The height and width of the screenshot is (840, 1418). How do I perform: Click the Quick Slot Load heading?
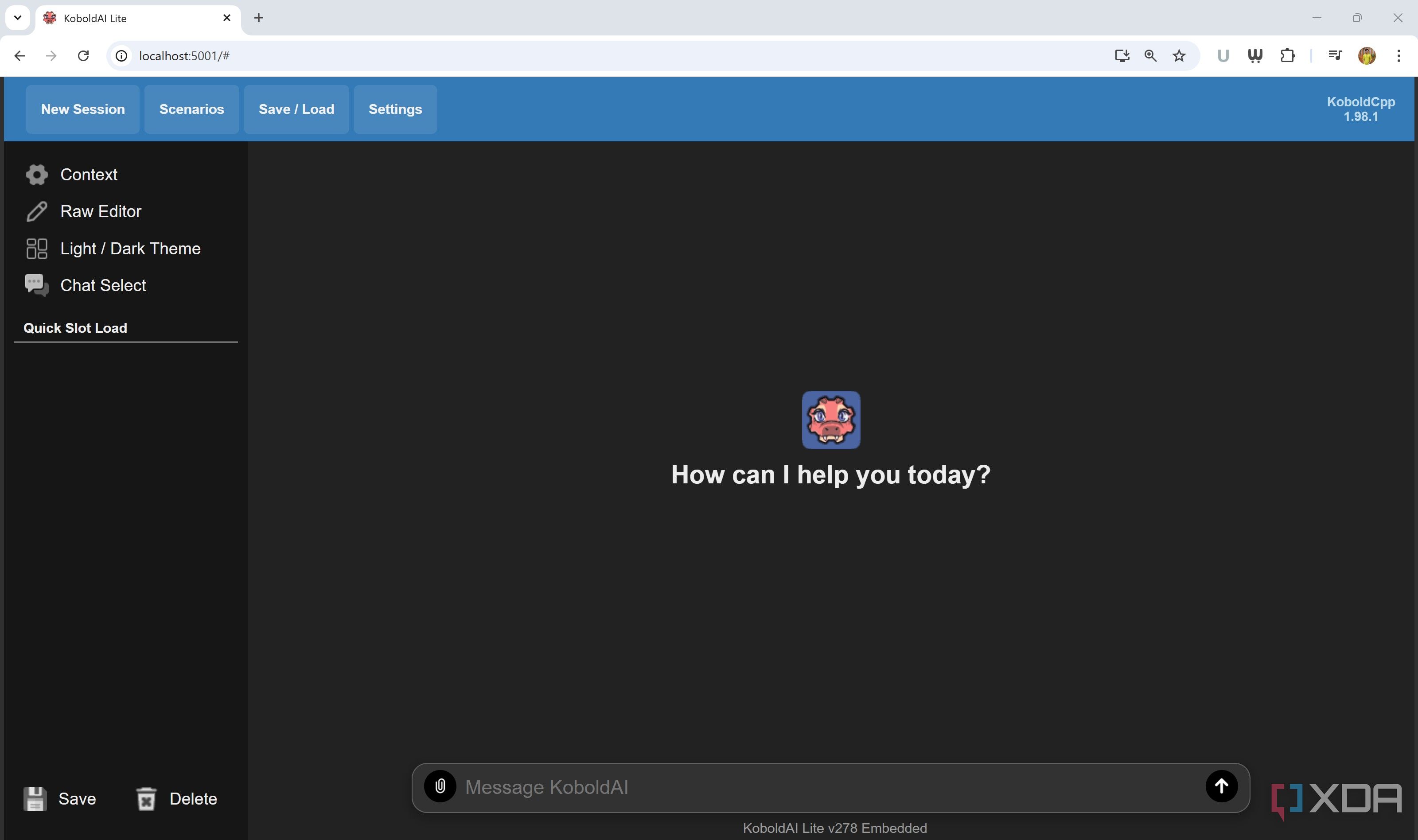(x=75, y=328)
